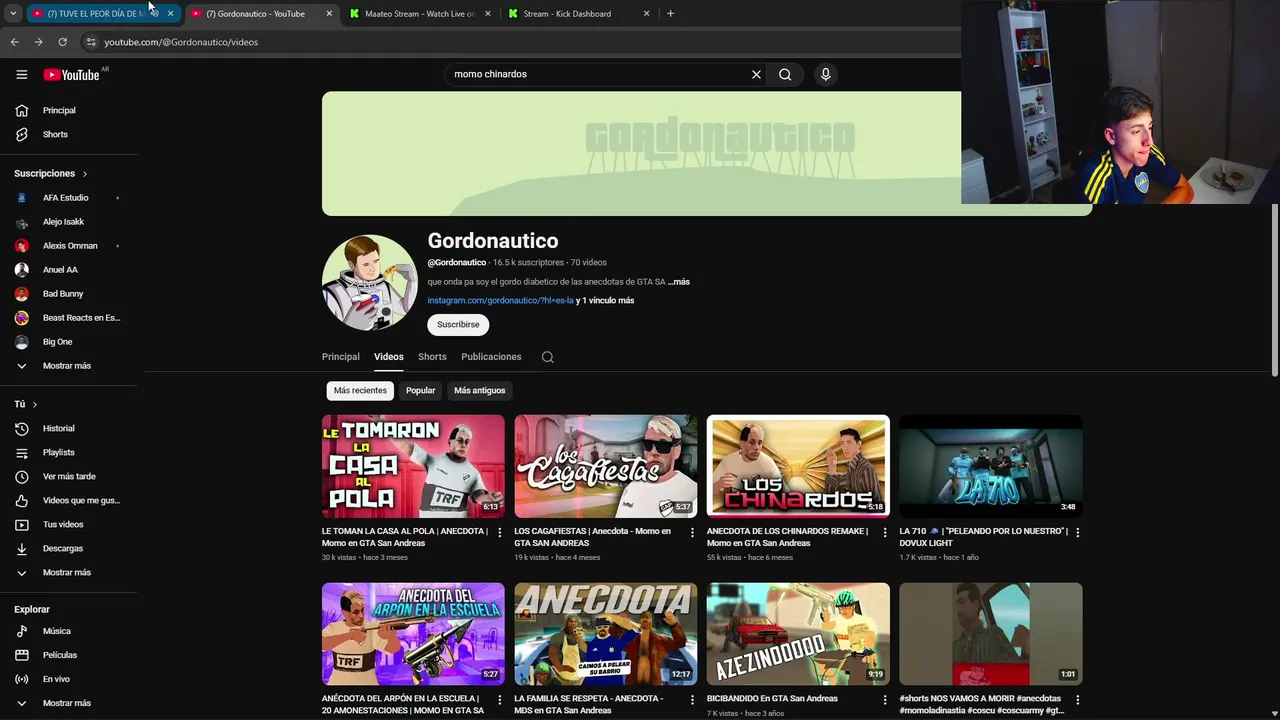Expand Mostrar más under Suscripciones
The height and width of the screenshot is (720, 1280).
pyautogui.click(x=69, y=366)
